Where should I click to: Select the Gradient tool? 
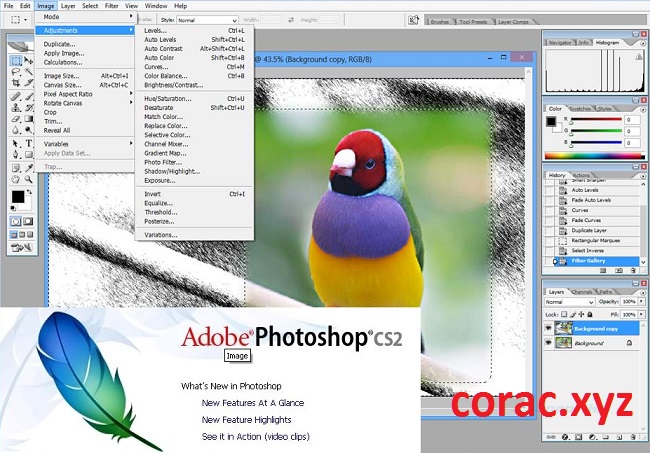(x=28, y=119)
